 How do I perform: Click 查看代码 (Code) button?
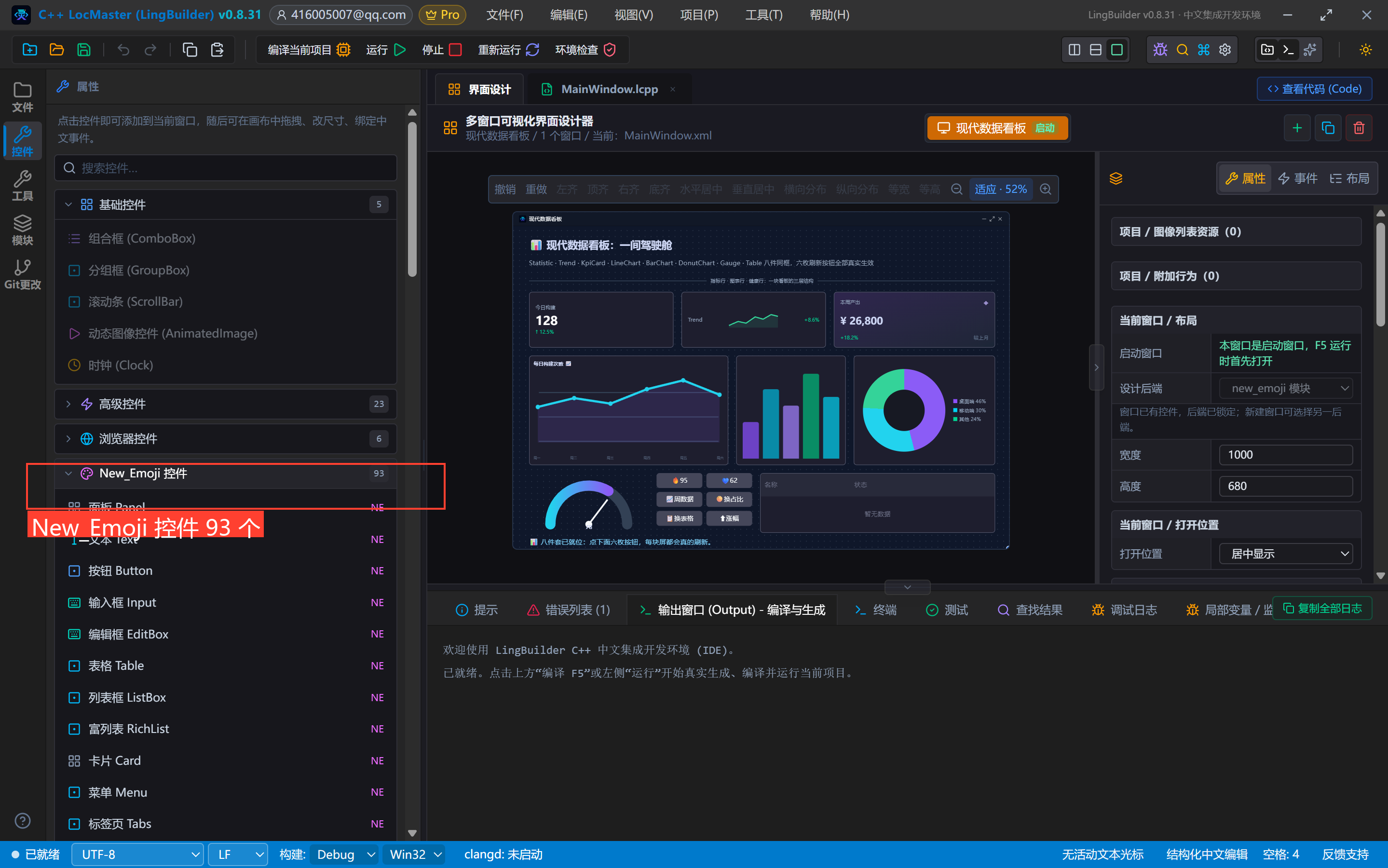pyautogui.click(x=1314, y=89)
